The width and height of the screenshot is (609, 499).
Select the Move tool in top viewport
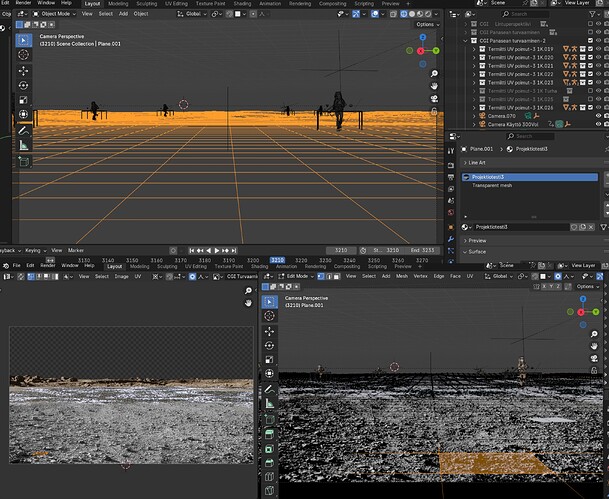pos(24,71)
